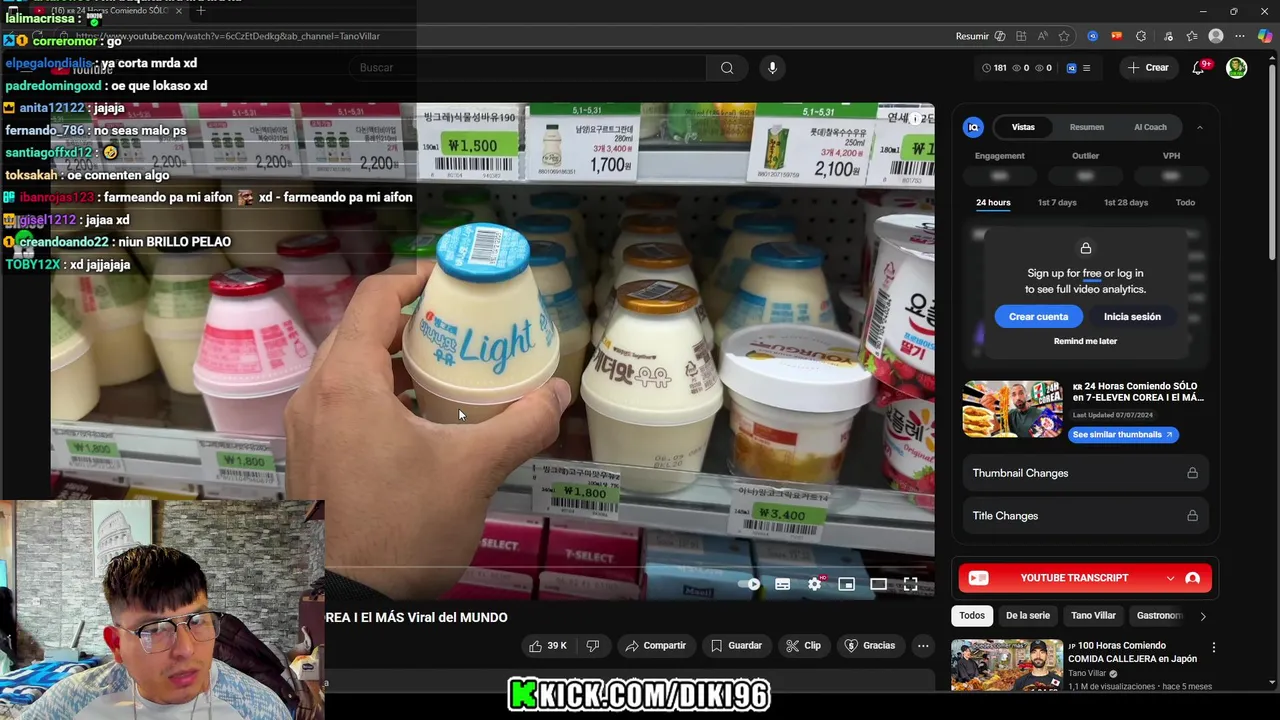This screenshot has width=1280, height=720.
Task: Open the notifications bell
Action: pyautogui.click(x=1198, y=68)
